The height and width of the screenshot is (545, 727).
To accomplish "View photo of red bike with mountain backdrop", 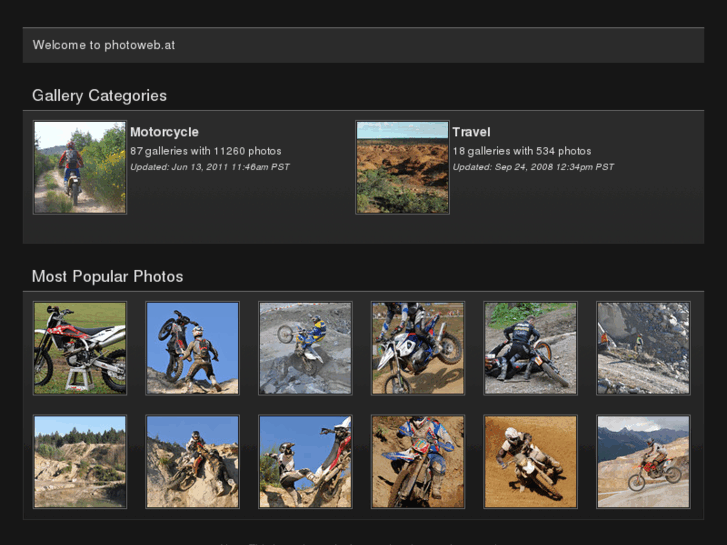I will tap(643, 462).
